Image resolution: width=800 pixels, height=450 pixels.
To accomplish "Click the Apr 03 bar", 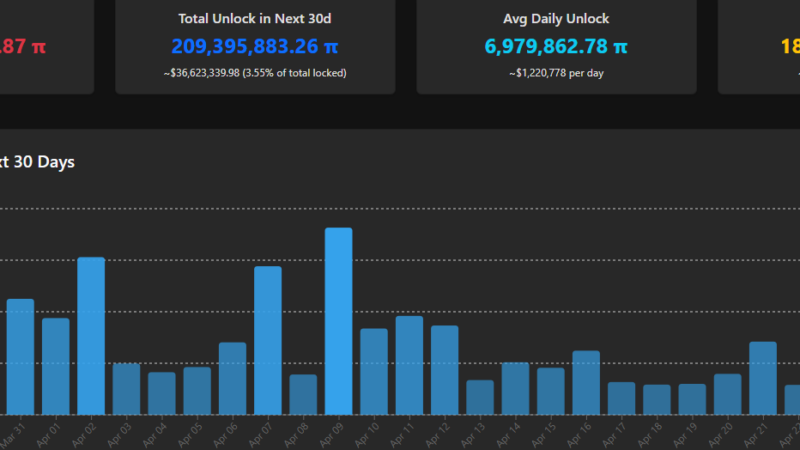I will (x=126, y=389).
